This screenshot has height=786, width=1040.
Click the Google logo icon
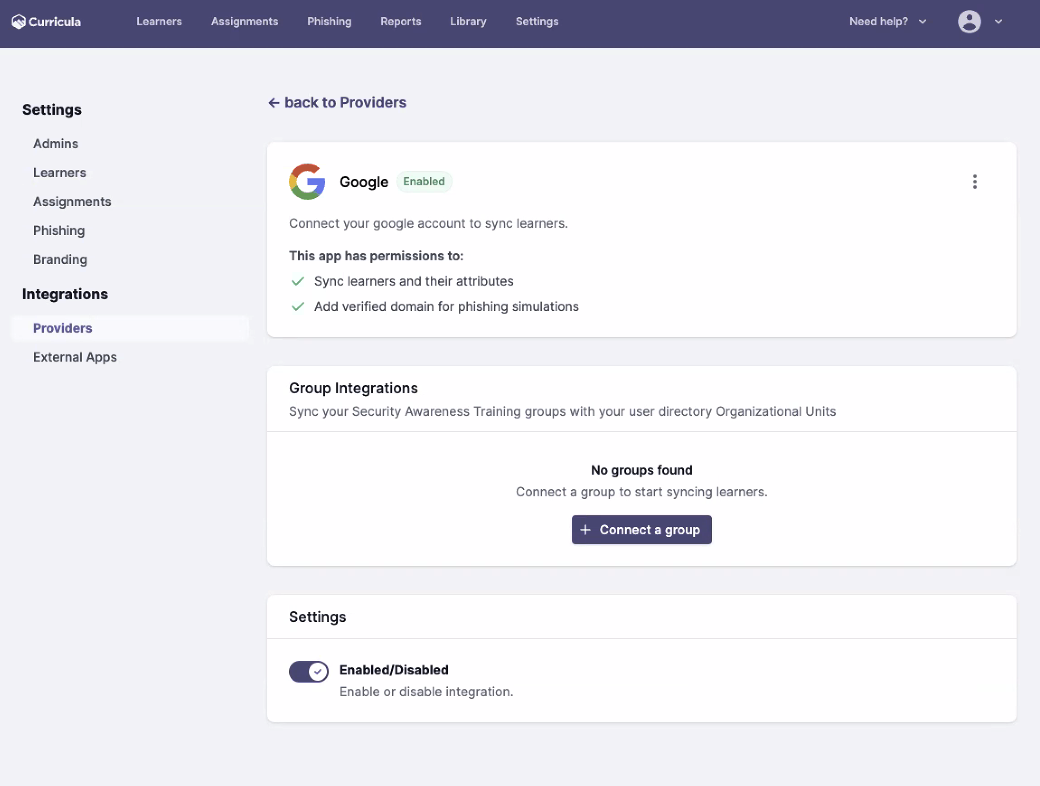point(307,182)
